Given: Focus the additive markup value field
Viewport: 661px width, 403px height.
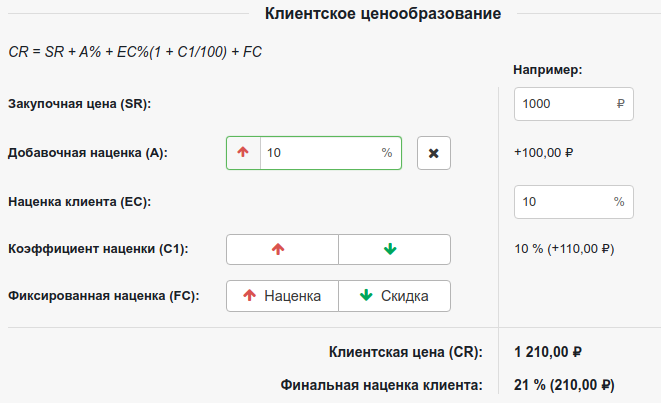Looking at the screenshot, I should pyautogui.click(x=320, y=153).
